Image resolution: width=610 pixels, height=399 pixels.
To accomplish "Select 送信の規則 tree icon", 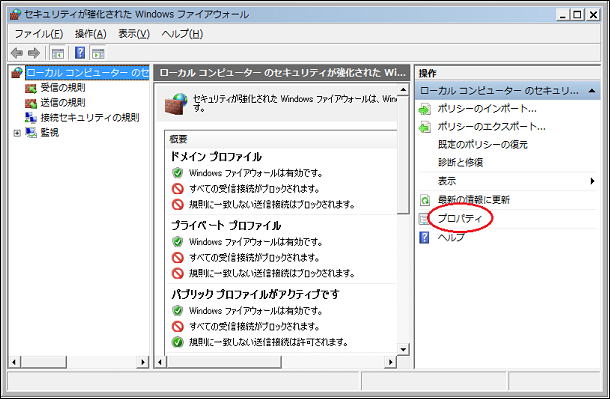I will point(31,103).
